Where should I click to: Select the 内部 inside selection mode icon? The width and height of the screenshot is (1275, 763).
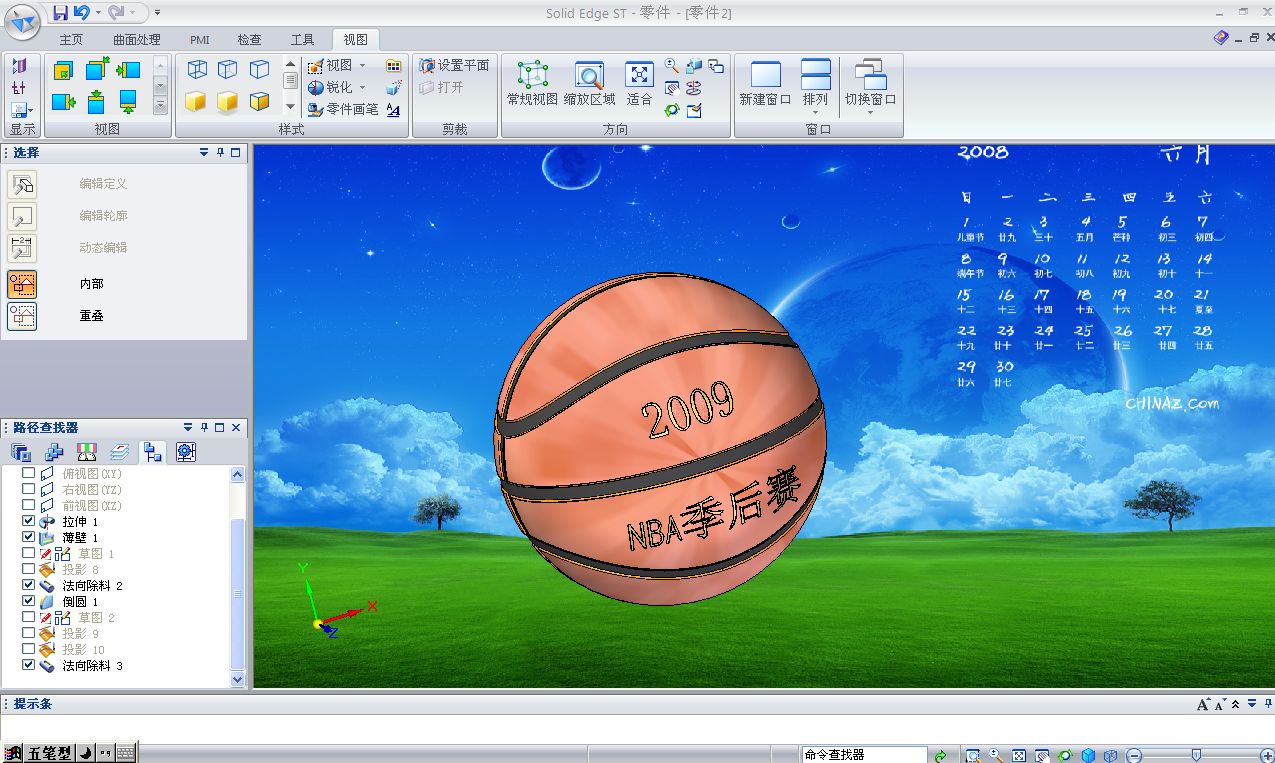pos(22,284)
